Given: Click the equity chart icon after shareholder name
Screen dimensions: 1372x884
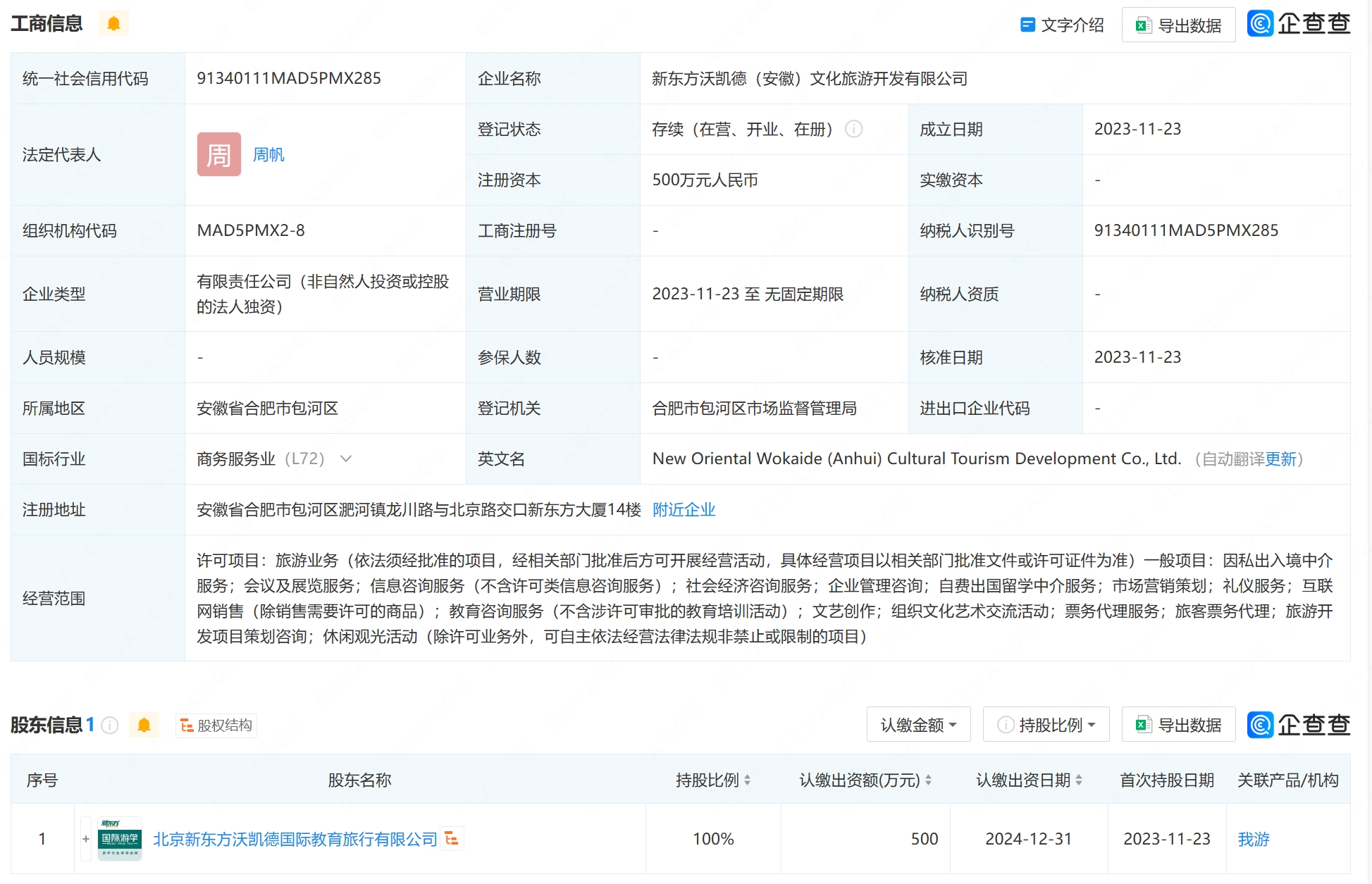Looking at the screenshot, I should 452,839.
